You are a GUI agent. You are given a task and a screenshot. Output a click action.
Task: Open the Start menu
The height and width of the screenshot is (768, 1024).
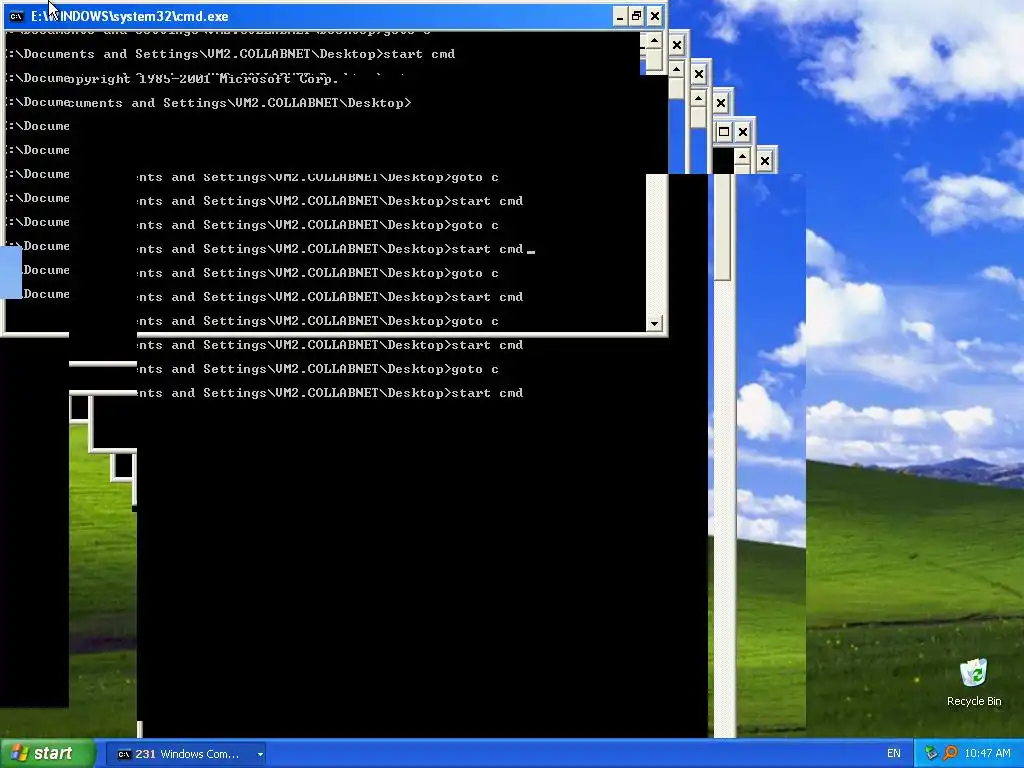pos(47,753)
